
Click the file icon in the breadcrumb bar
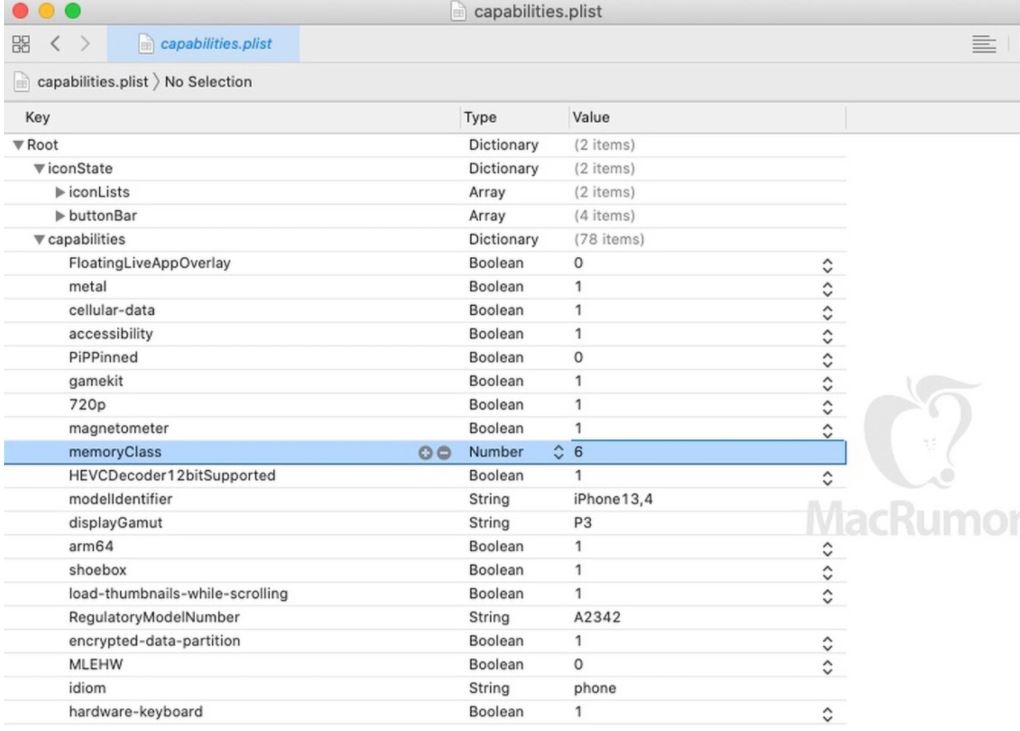click(x=21, y=82)
